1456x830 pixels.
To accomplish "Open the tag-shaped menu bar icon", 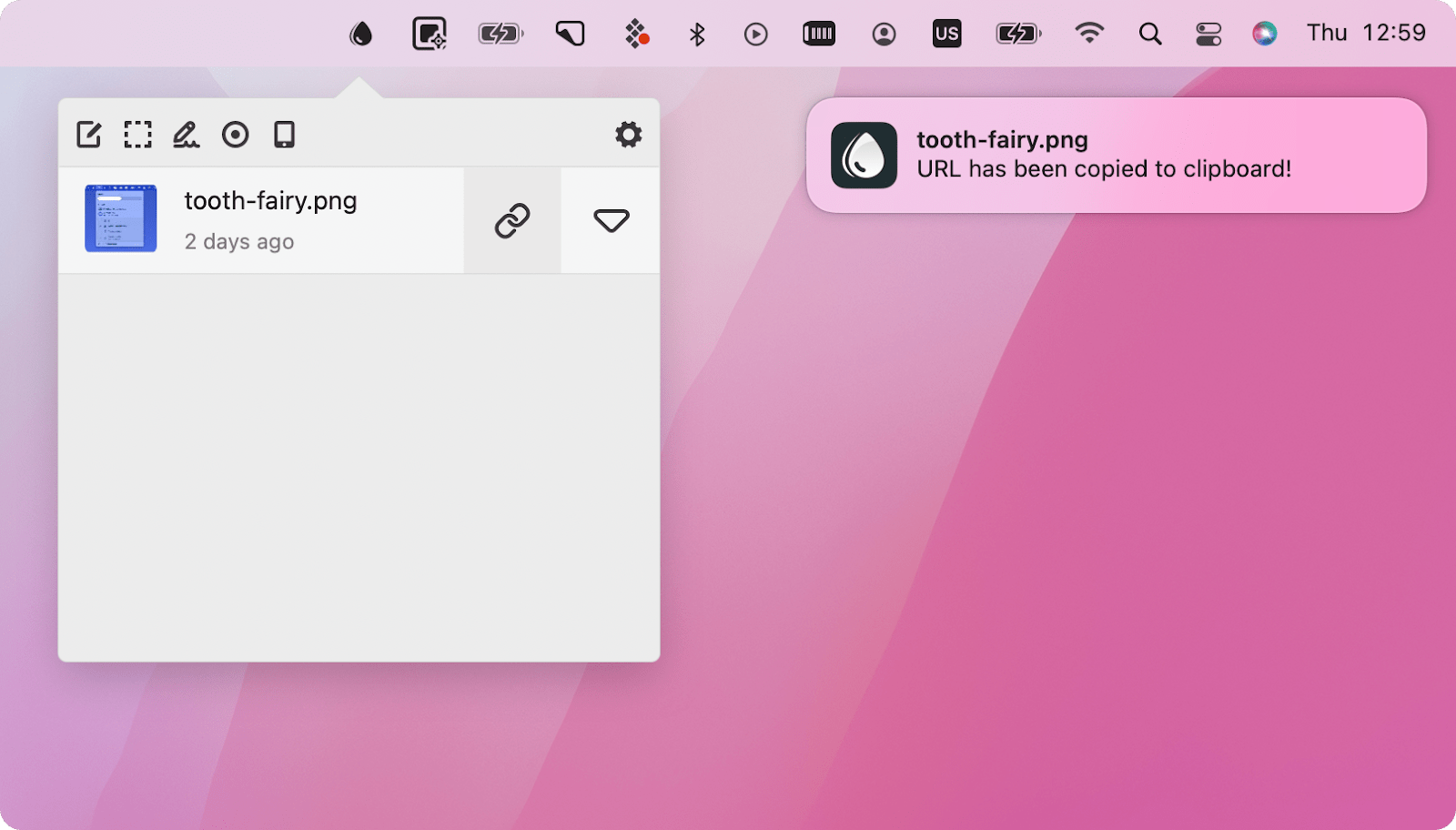I will point(570,34).
